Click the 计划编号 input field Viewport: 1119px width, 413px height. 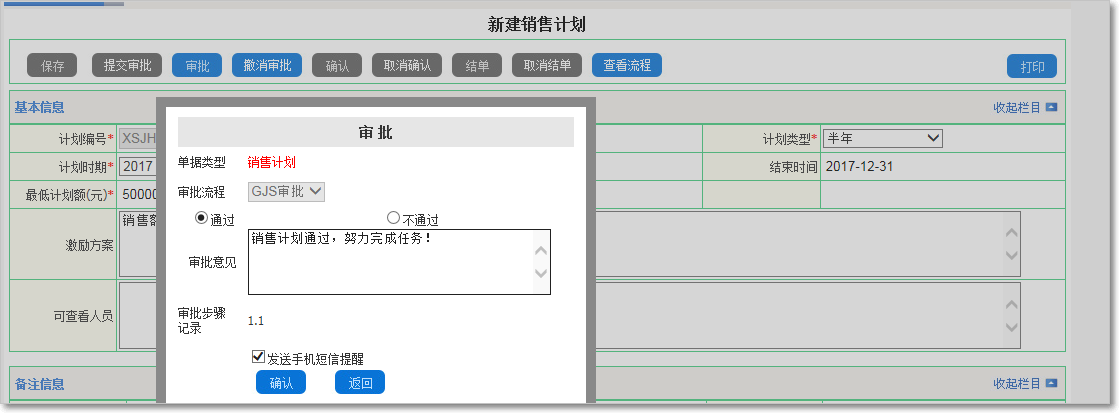[138, 138]
